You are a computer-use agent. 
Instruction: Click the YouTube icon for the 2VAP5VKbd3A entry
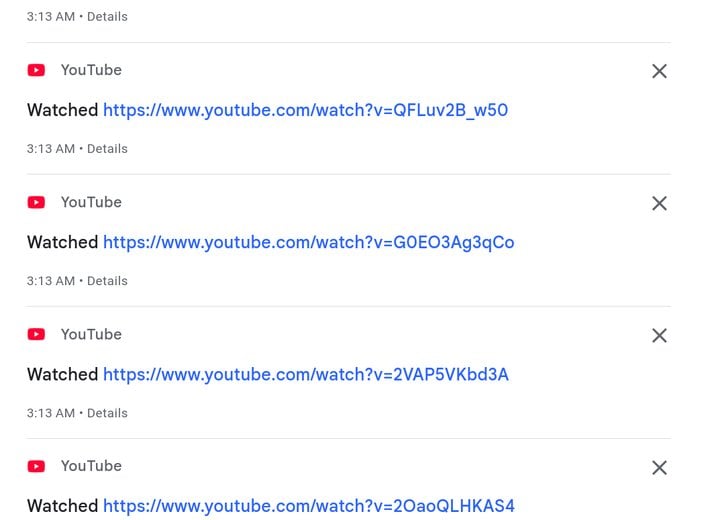[36, 334]
